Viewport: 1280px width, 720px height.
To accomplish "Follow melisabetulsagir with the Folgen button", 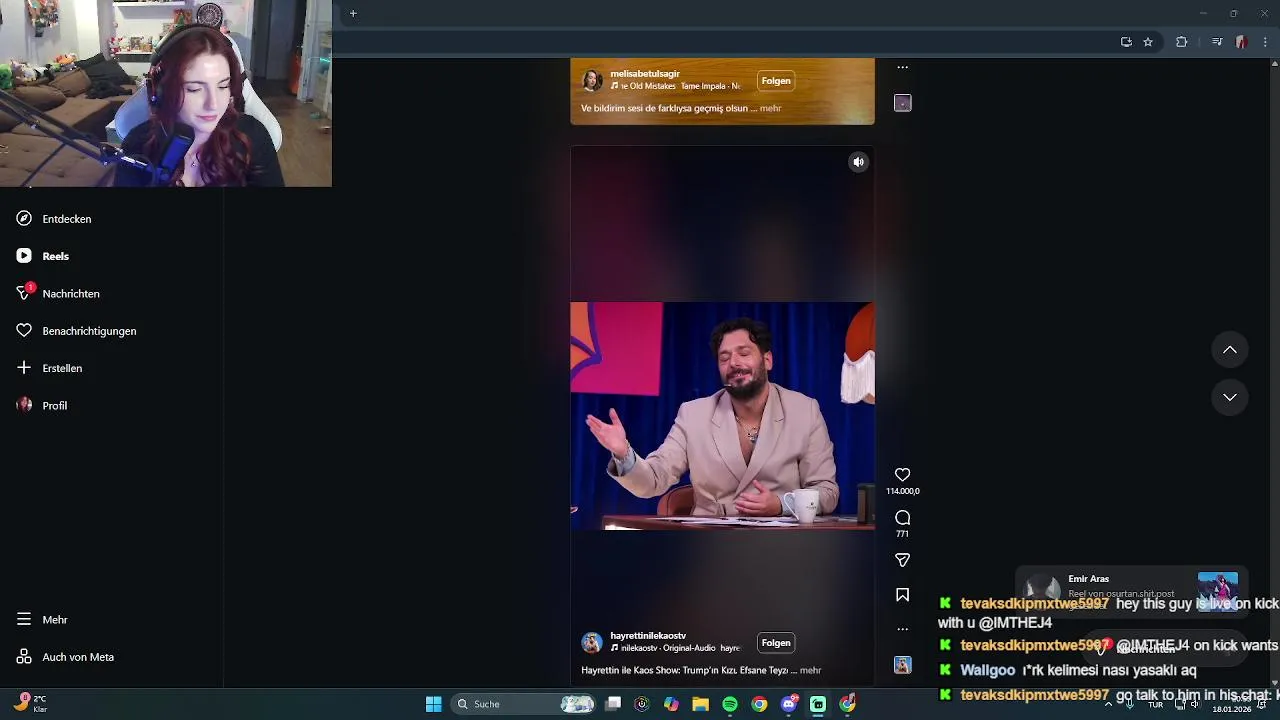I will (x=776, y=81).
